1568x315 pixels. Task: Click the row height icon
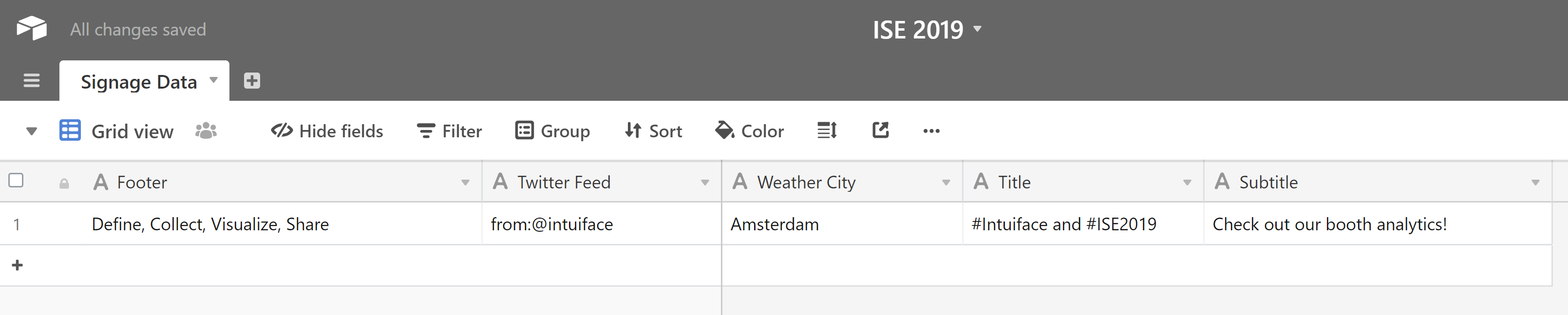point(827,130)
